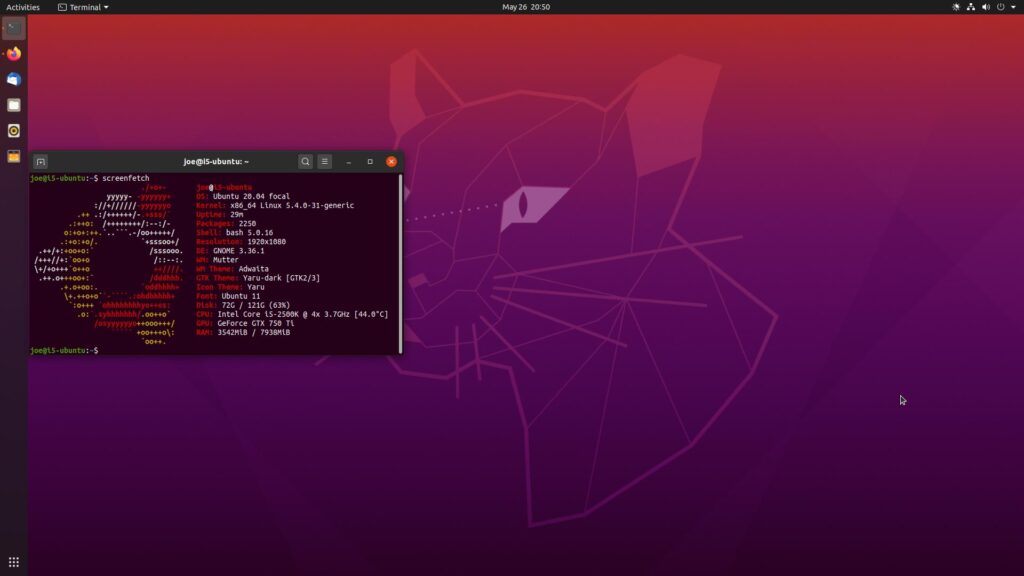Open the terminal hamburger menu
Image resolution: width=1024 pixels, height=576 pixels.
pyautogui.click(x=325, y=161)
